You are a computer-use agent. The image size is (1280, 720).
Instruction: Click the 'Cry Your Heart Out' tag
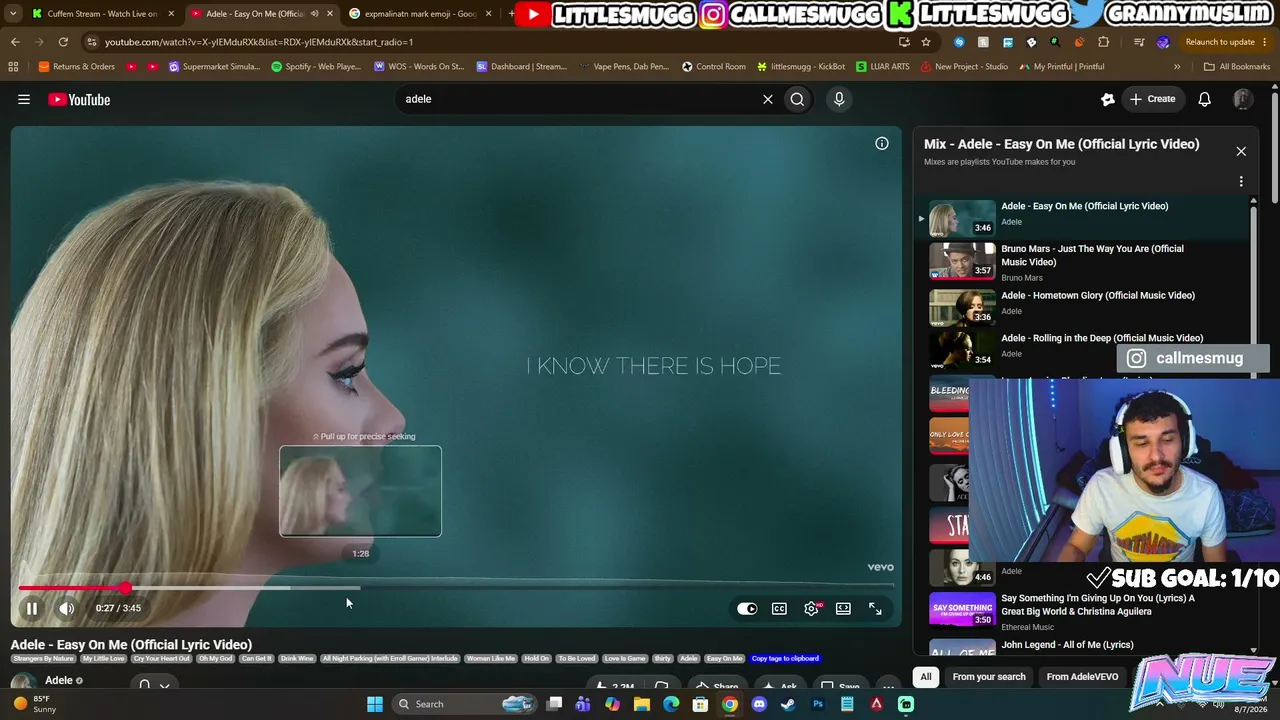[x=162, y=659]
